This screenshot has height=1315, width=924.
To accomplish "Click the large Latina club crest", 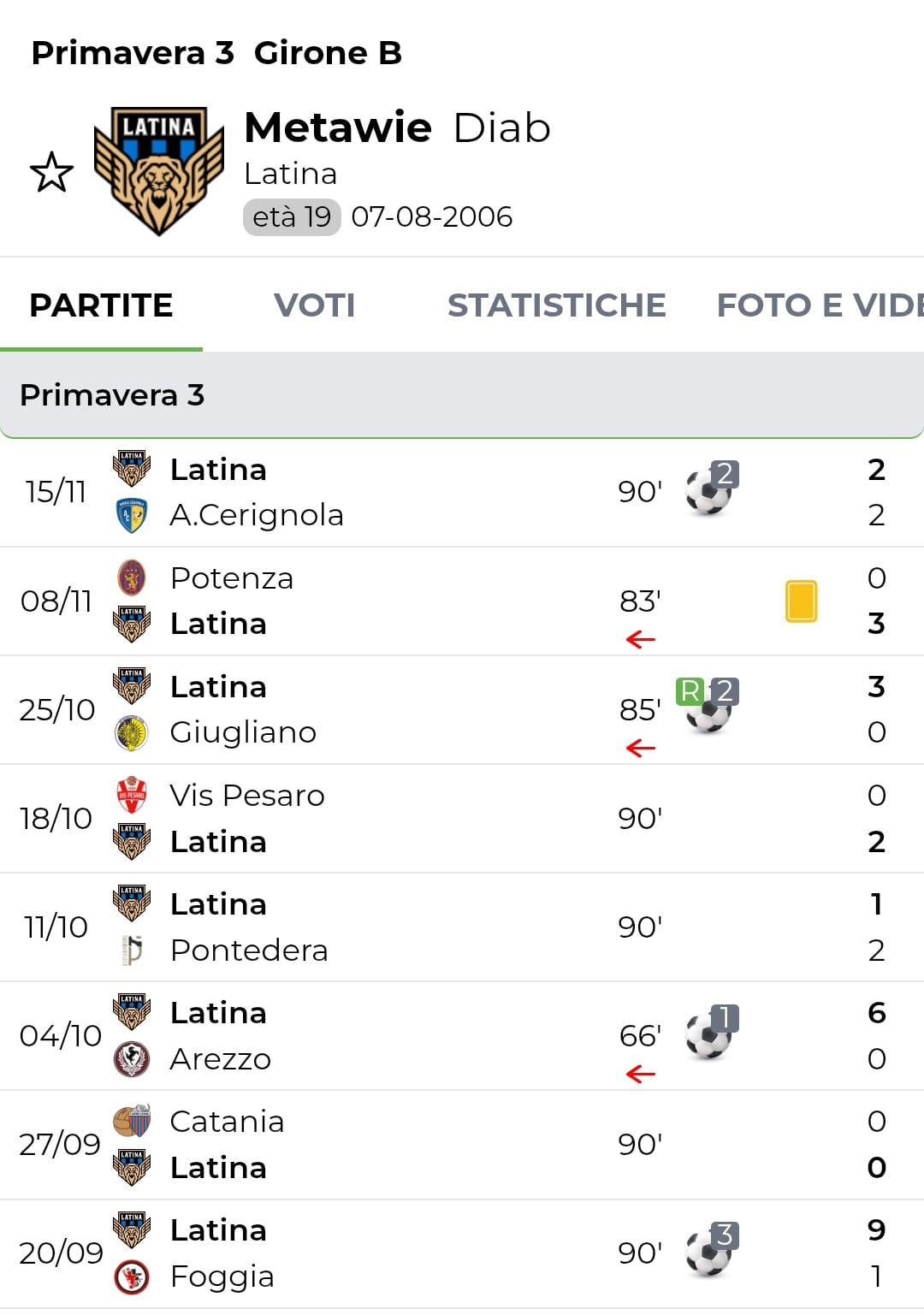I will pyautogui.click(x=158, y=170).
